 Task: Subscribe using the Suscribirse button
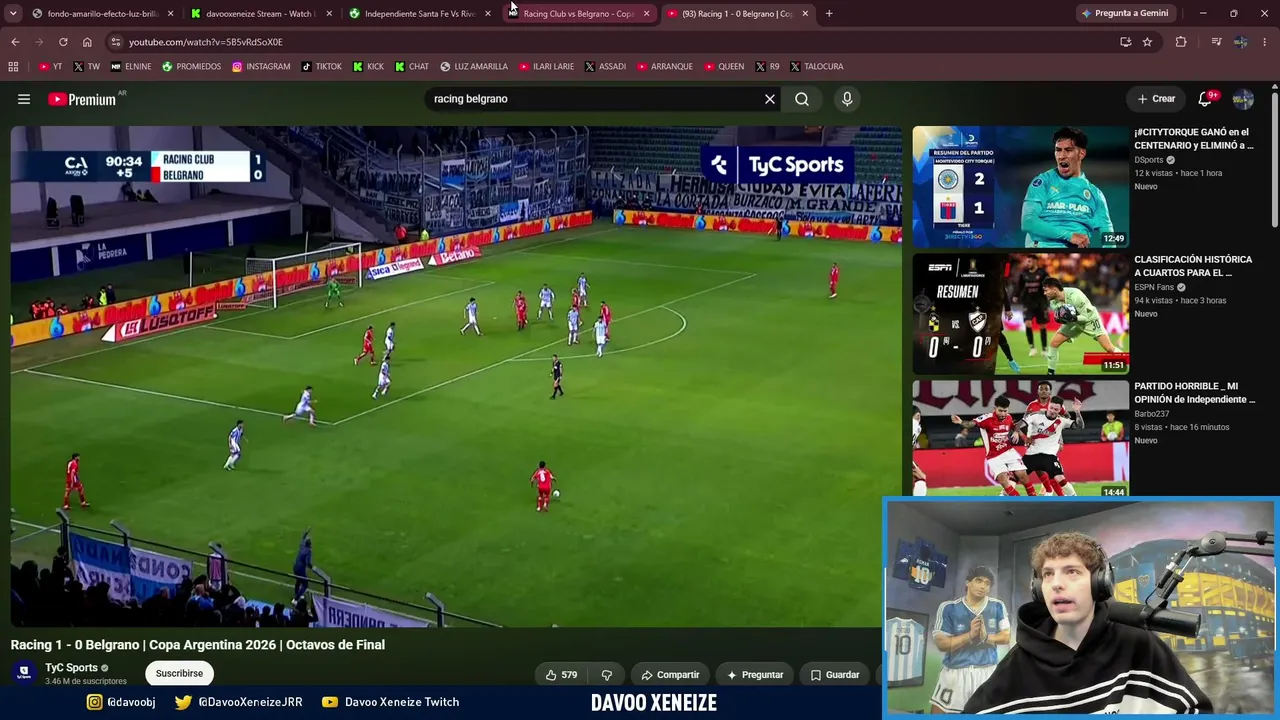pos(179,674)
